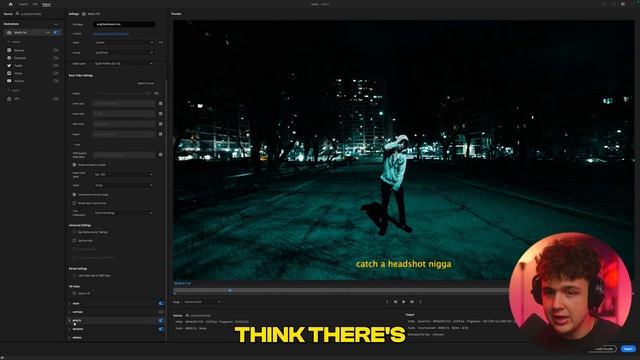
Task: Click the FTP destination icon
Action: pyautogui.click(x=9, y=99)
